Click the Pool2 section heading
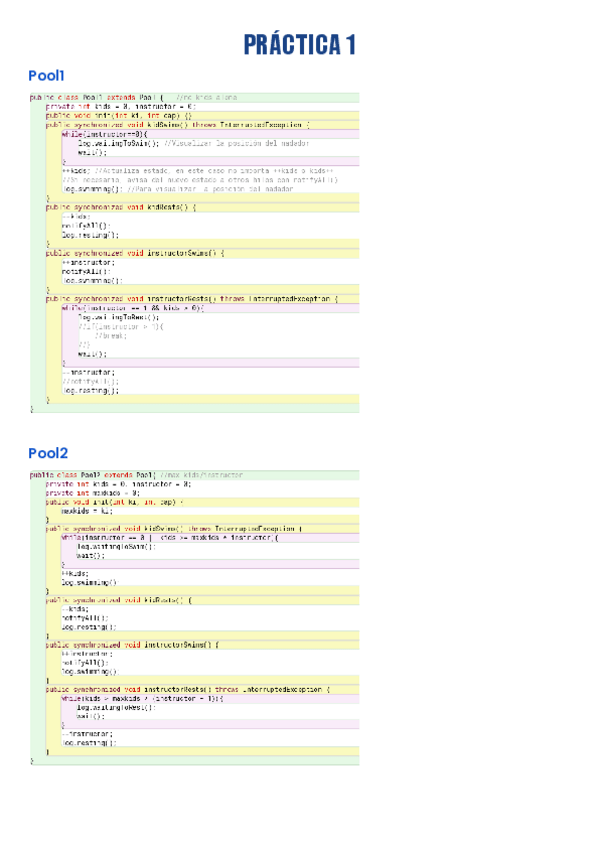600x848 pixels. pos(48,453)
